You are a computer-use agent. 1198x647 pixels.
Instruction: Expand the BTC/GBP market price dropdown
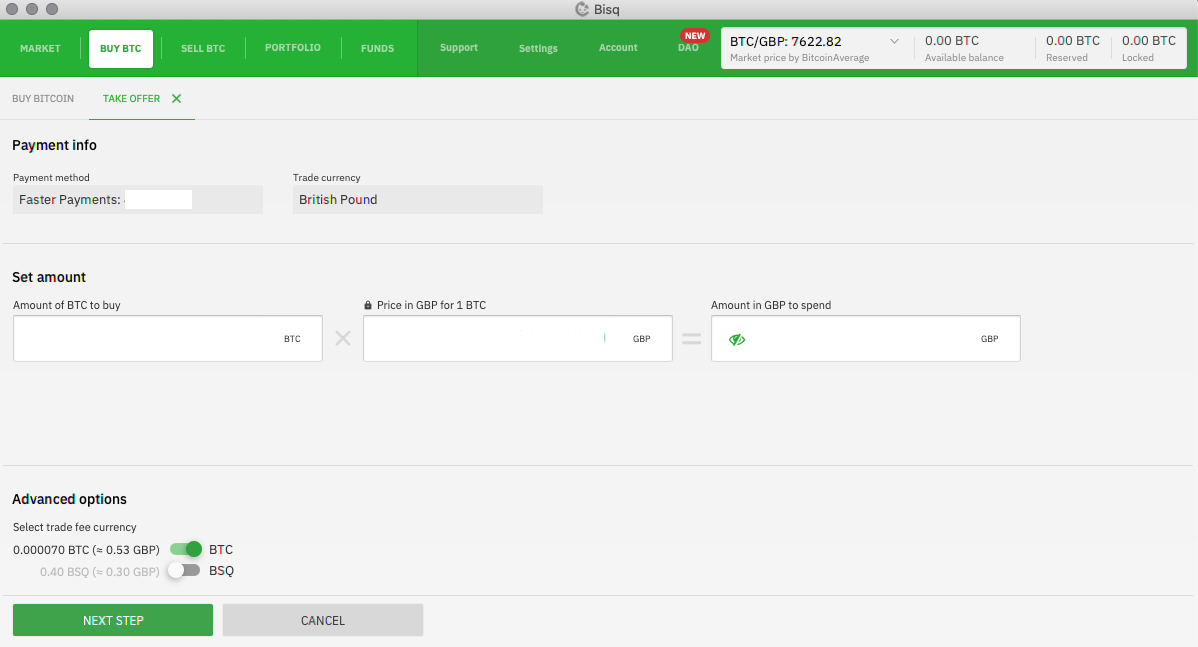point(894,41)
